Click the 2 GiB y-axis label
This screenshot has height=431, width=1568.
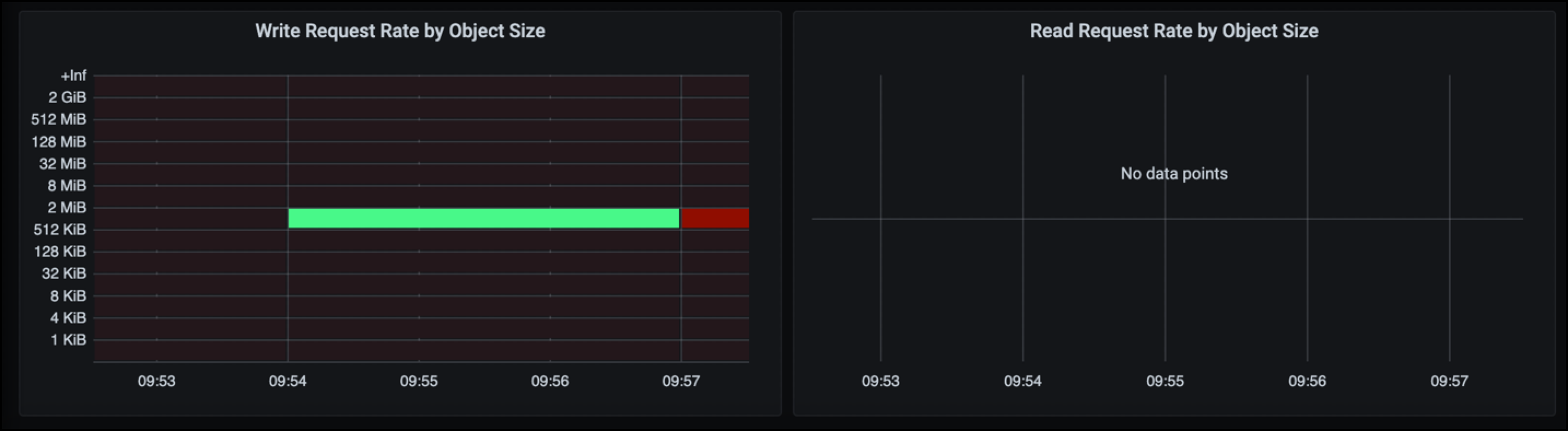[67, 97]
